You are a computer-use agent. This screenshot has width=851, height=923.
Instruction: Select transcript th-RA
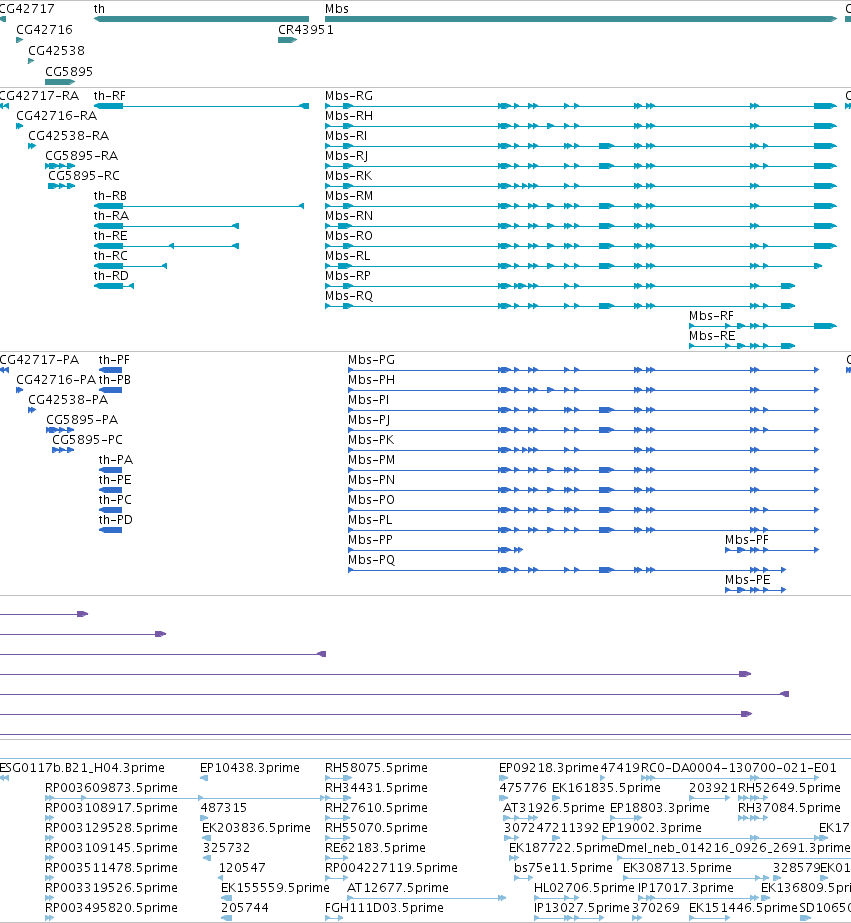click(166, 226)
